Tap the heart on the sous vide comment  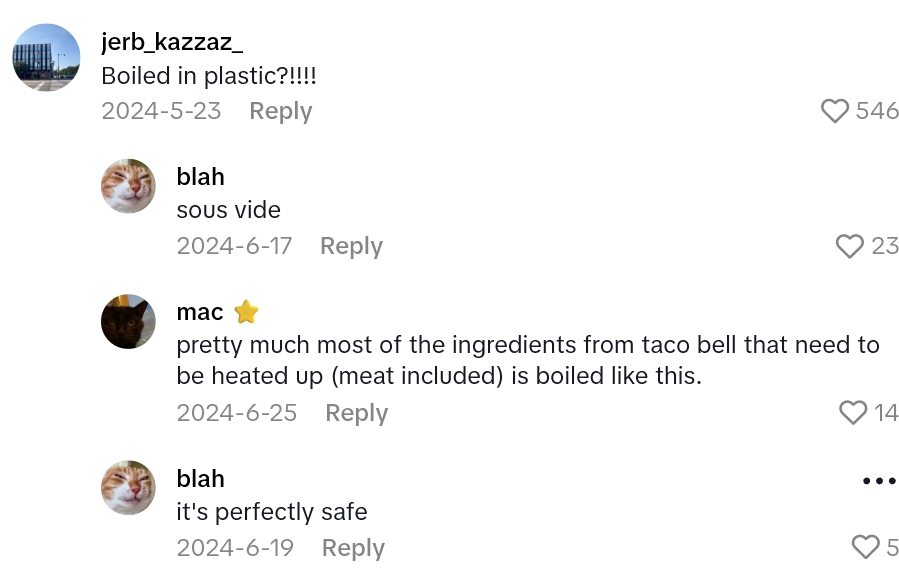(x=851, y=246)
